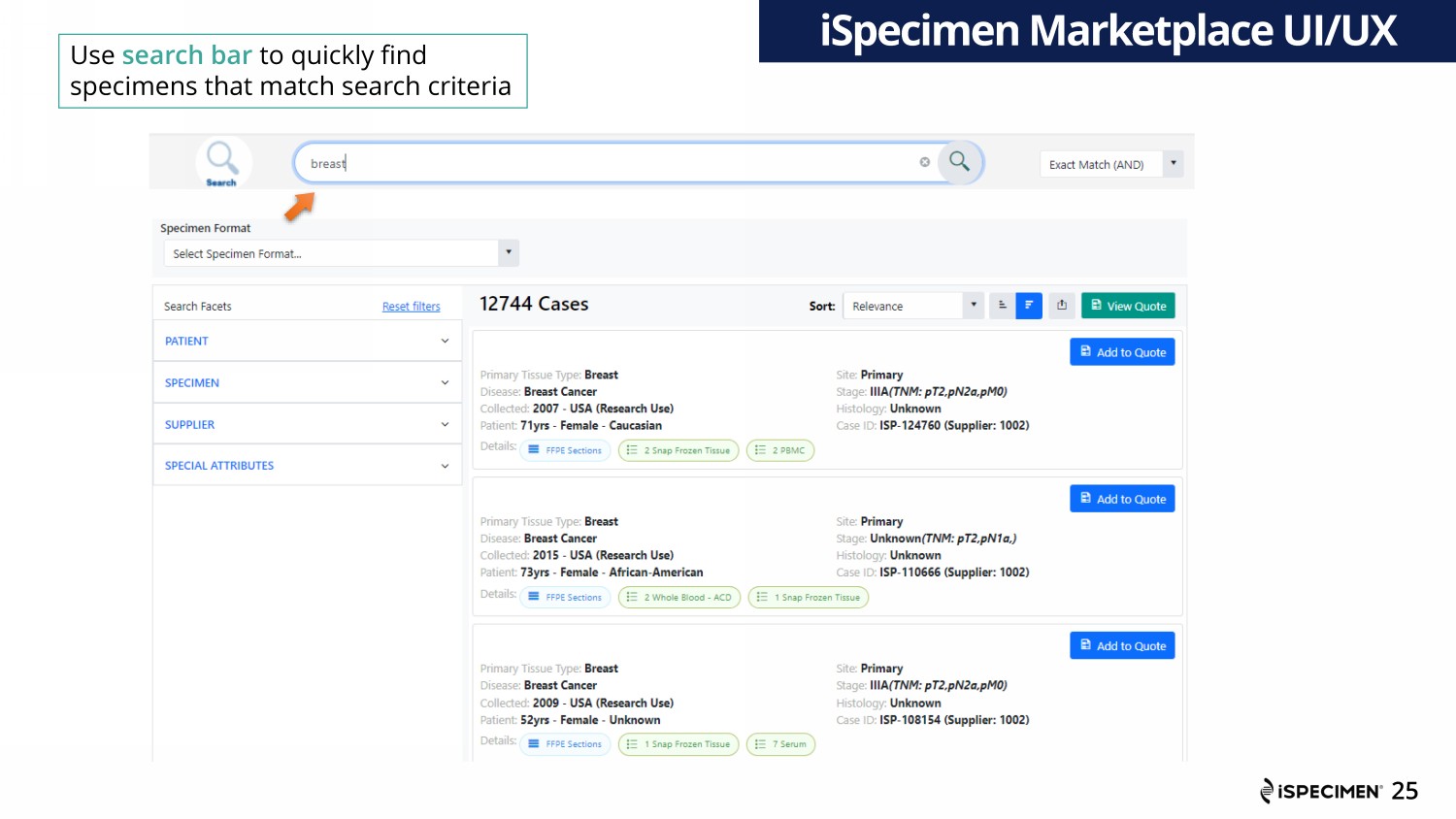Click the magnifier search submit icon
The image size is (1456, 819).
point(959,162)
